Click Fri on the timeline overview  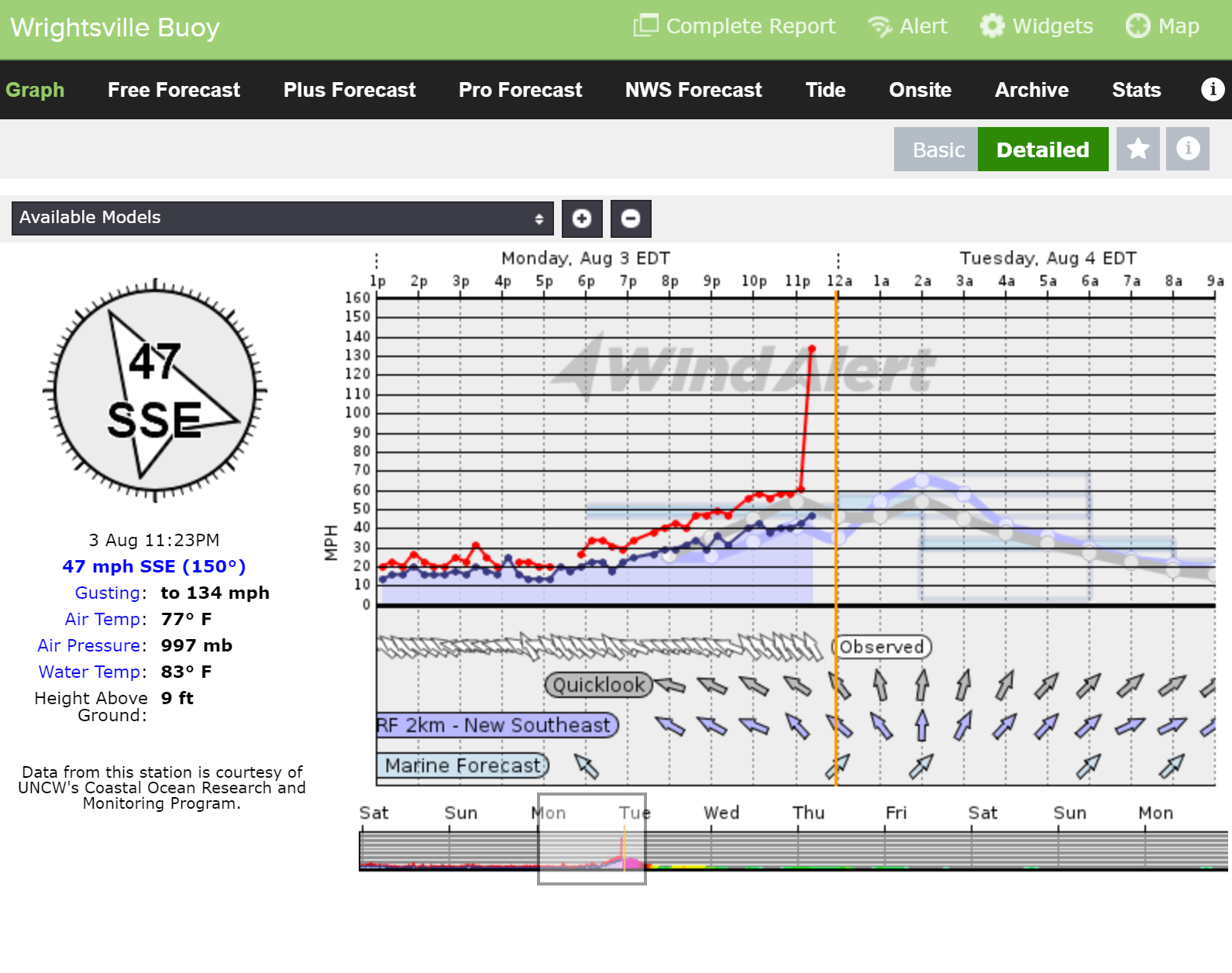[x=896, y=813]
